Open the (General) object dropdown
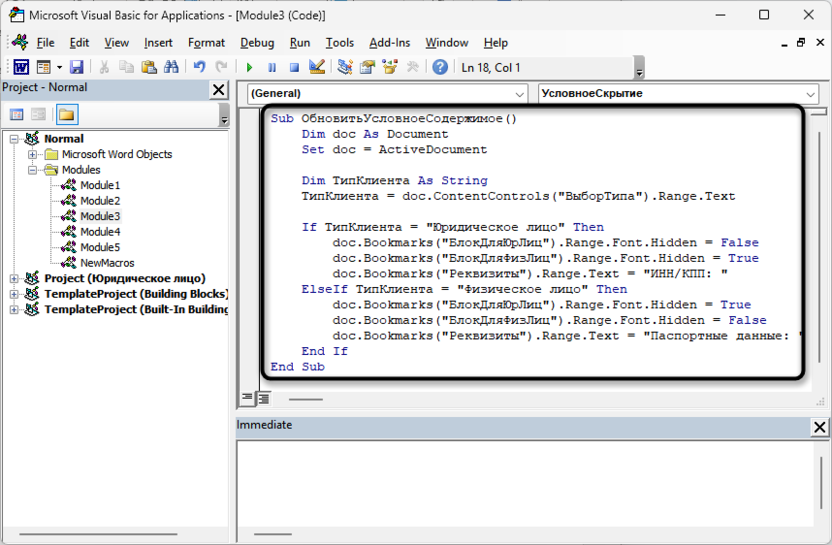The width and height of the screenshot is (832, 545). point(519,93)
